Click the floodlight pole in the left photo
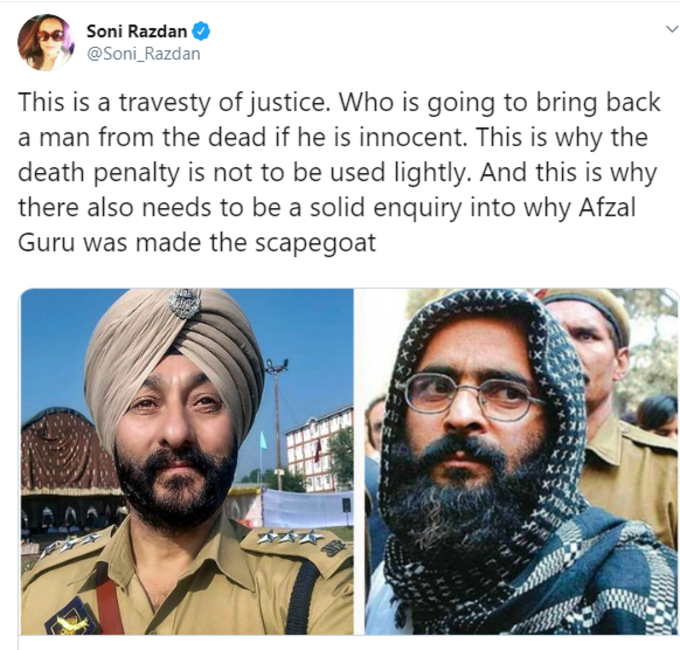Viewport: 680px width, 650px height. coord(276,421)
